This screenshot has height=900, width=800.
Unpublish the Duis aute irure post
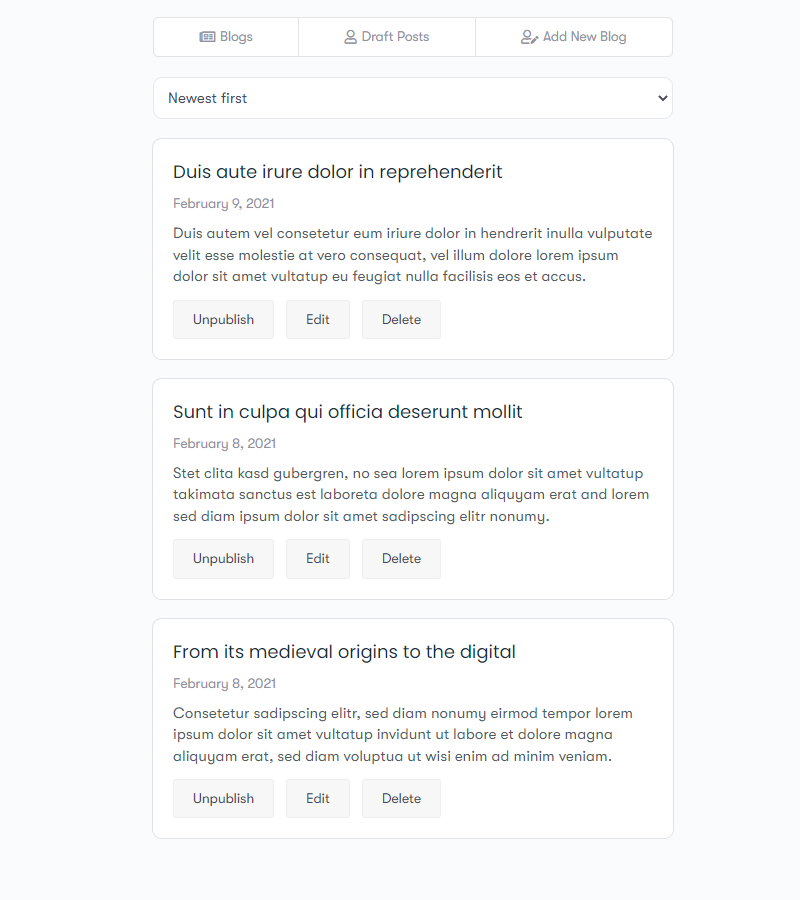click(223, 320)
